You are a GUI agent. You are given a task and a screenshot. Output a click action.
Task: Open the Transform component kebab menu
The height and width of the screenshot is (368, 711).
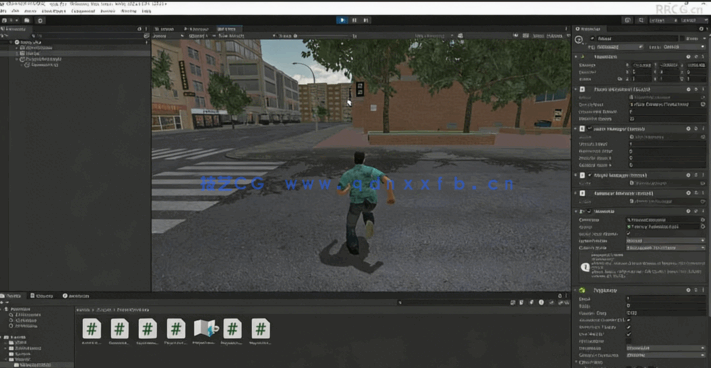tap(702, 57)
